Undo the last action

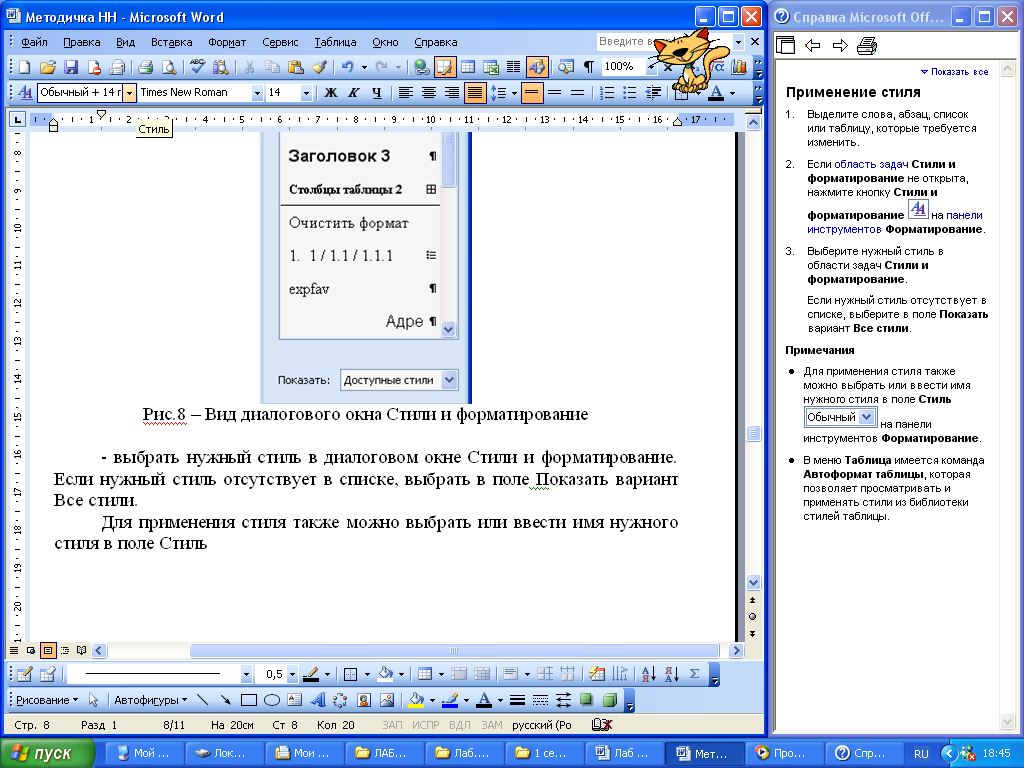[x=347, y=67]
